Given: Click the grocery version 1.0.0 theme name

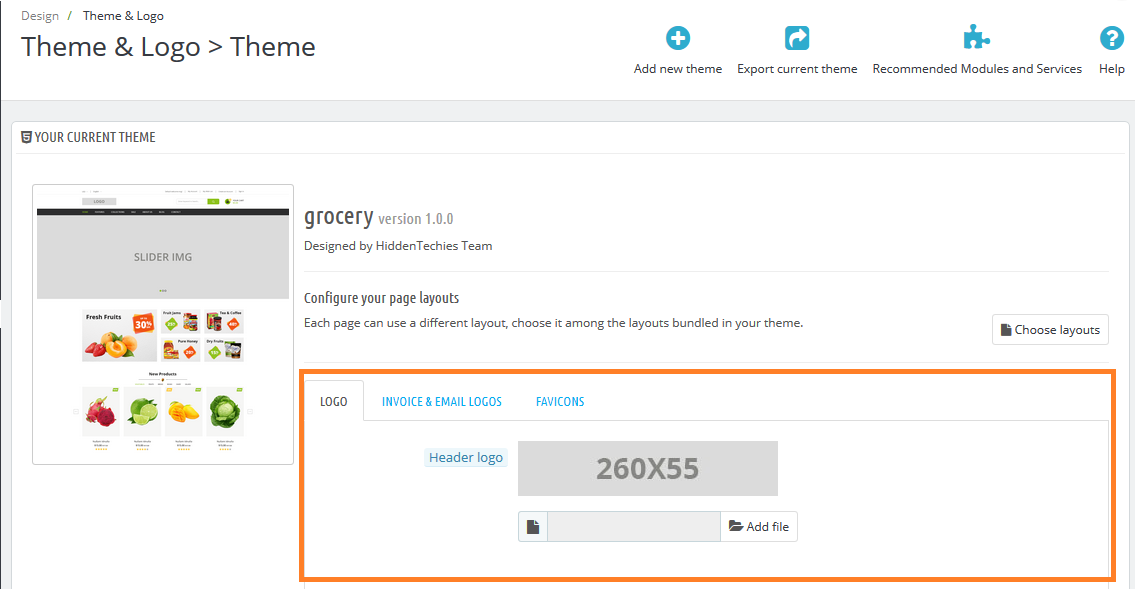Looking at the screenshot, I should 378,217.
